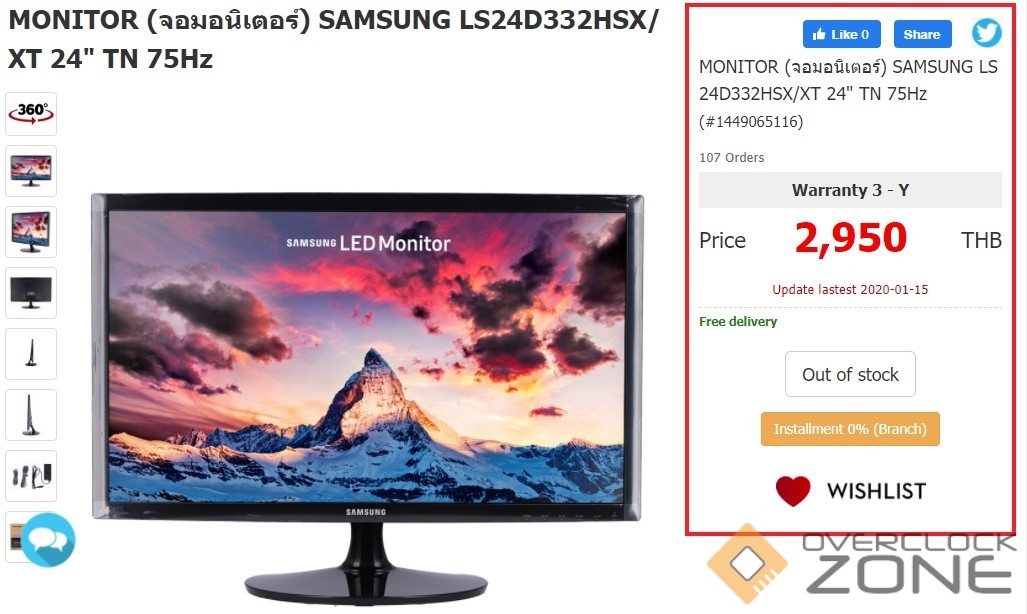Select the cables and accessories thumbnail
Viewport: 1027px width, 614px height.
(x=31, y=476)
